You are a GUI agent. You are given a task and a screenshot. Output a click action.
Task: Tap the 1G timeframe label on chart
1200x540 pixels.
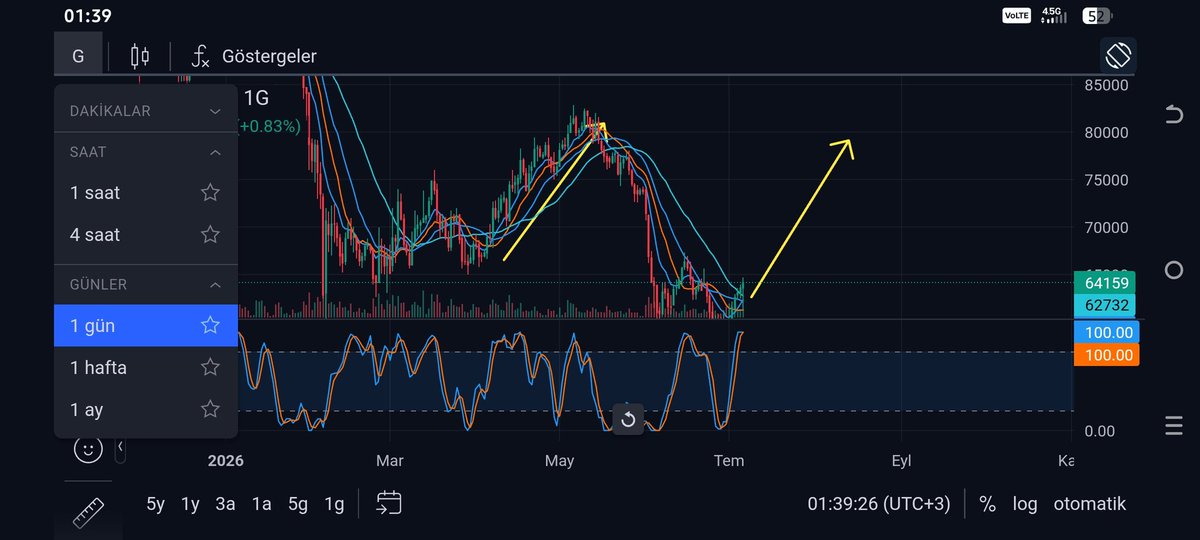[x=257, y=98]
